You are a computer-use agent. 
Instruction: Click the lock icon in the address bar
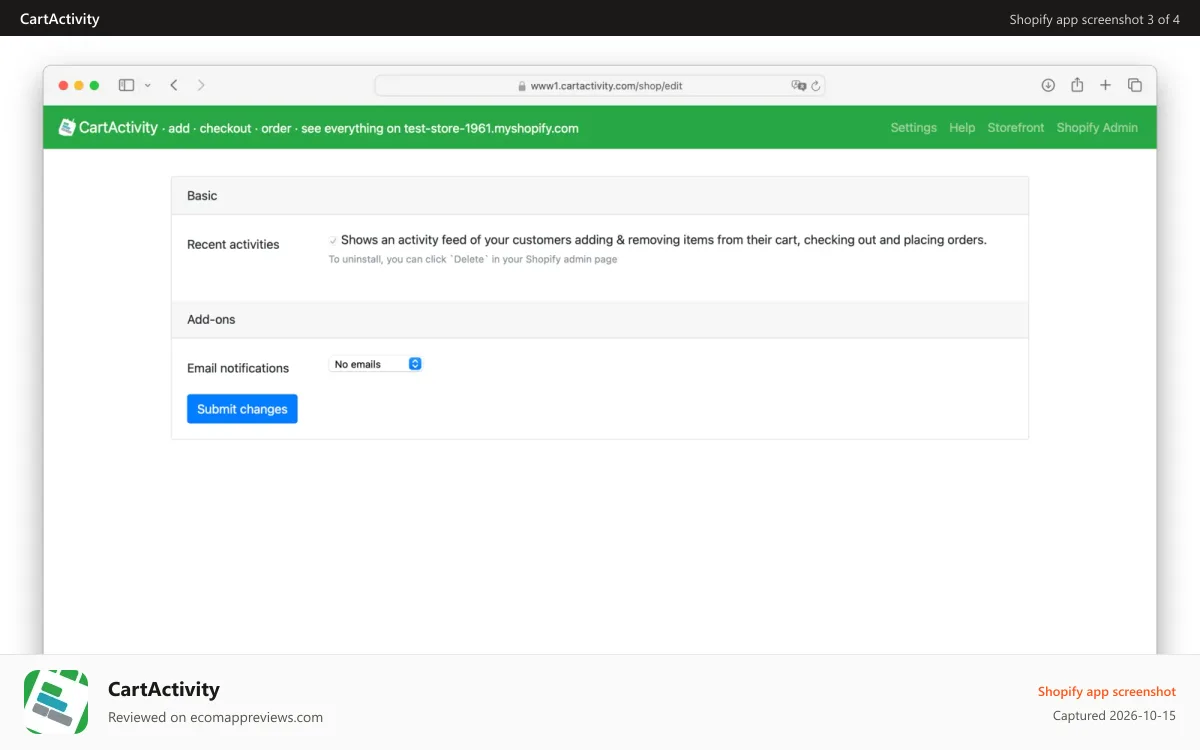[522, 86]
